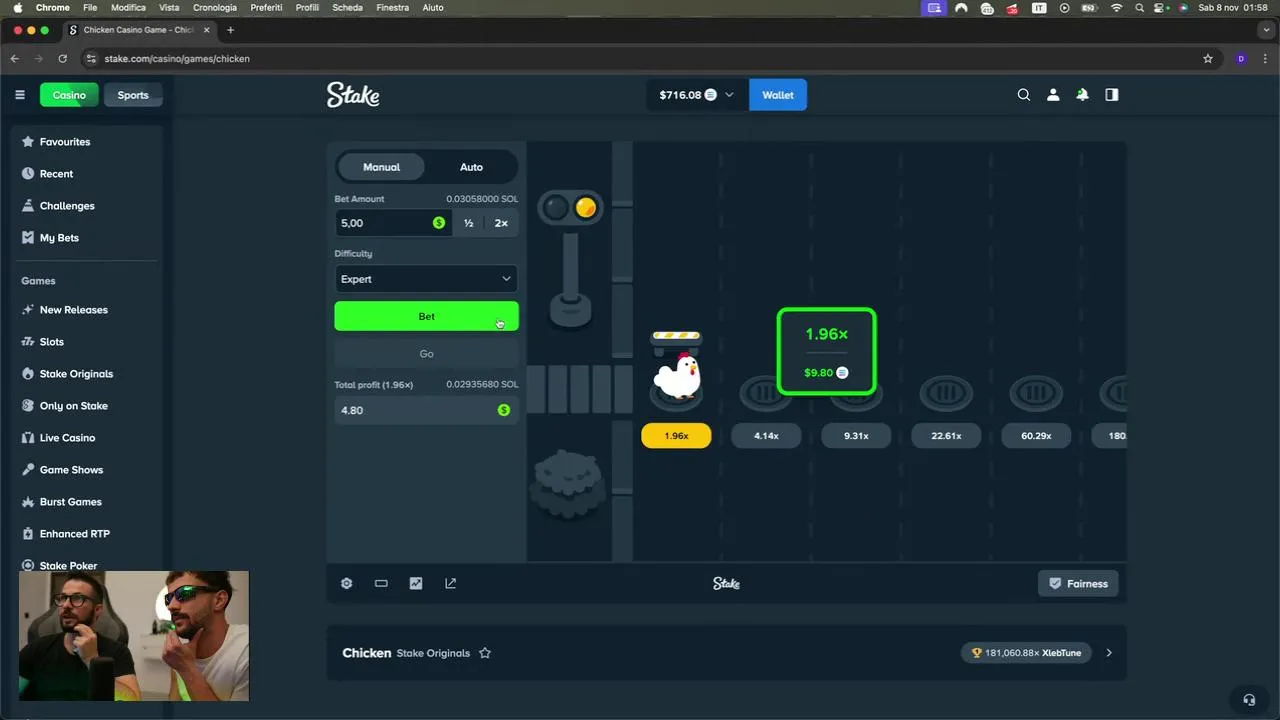Open the Cronologia menu
This screenshot has height=720, width=1280.
coord(215,7)
